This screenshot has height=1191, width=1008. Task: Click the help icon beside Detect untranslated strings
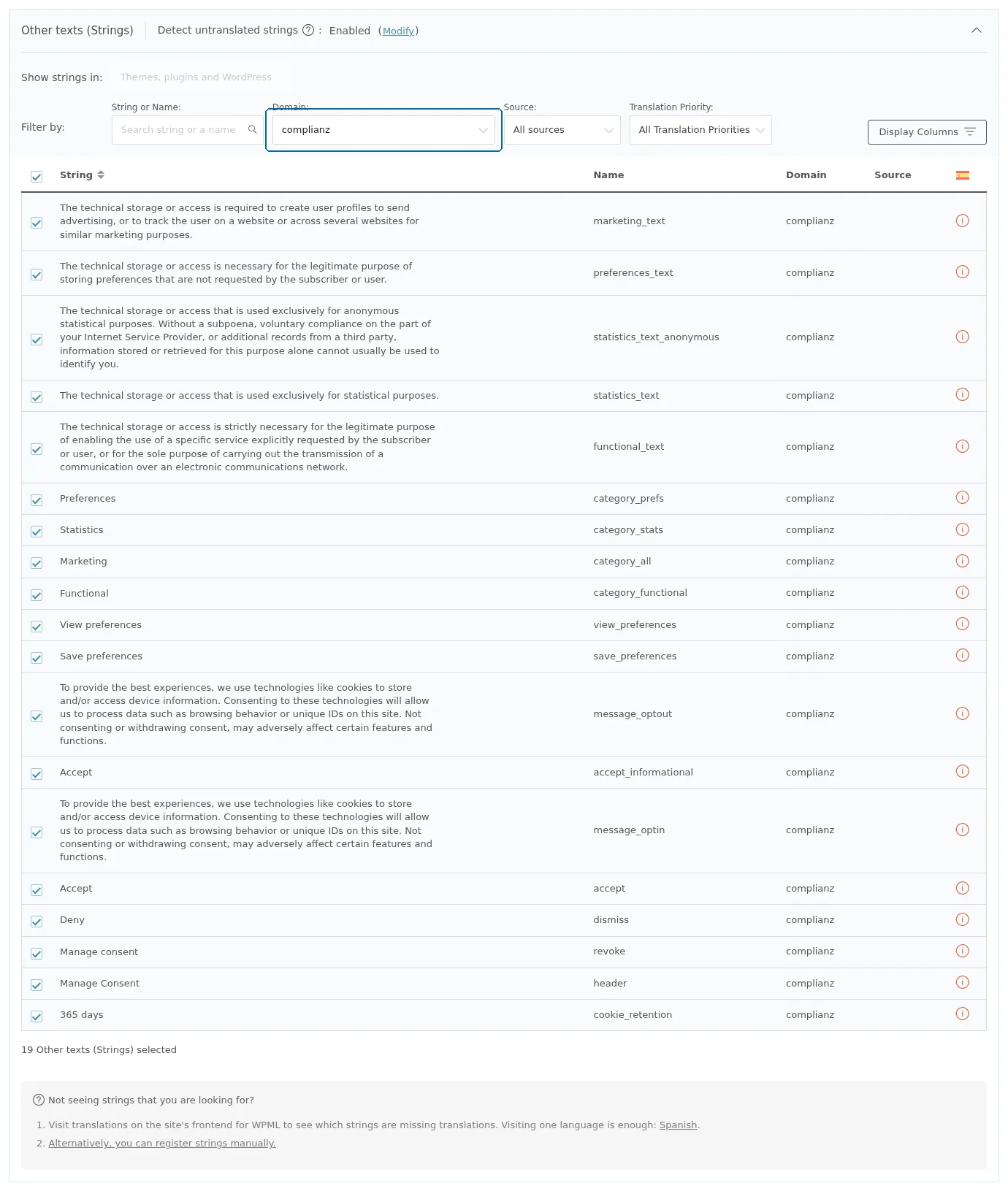[308, 30]
